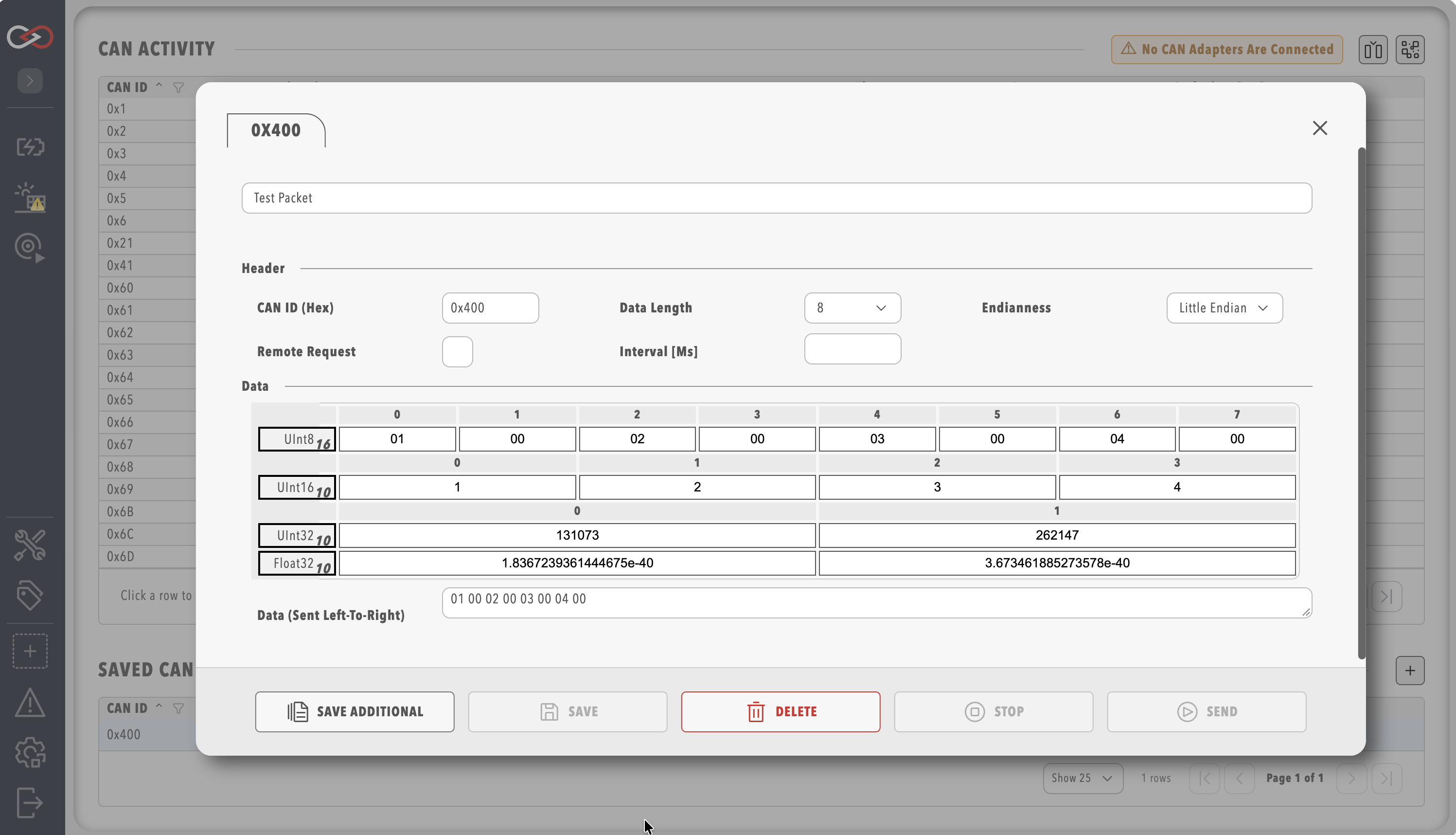Click the Interval [Ms] input field
Viewport: 1456px width, 835px height.
click(x=852, y=349)
